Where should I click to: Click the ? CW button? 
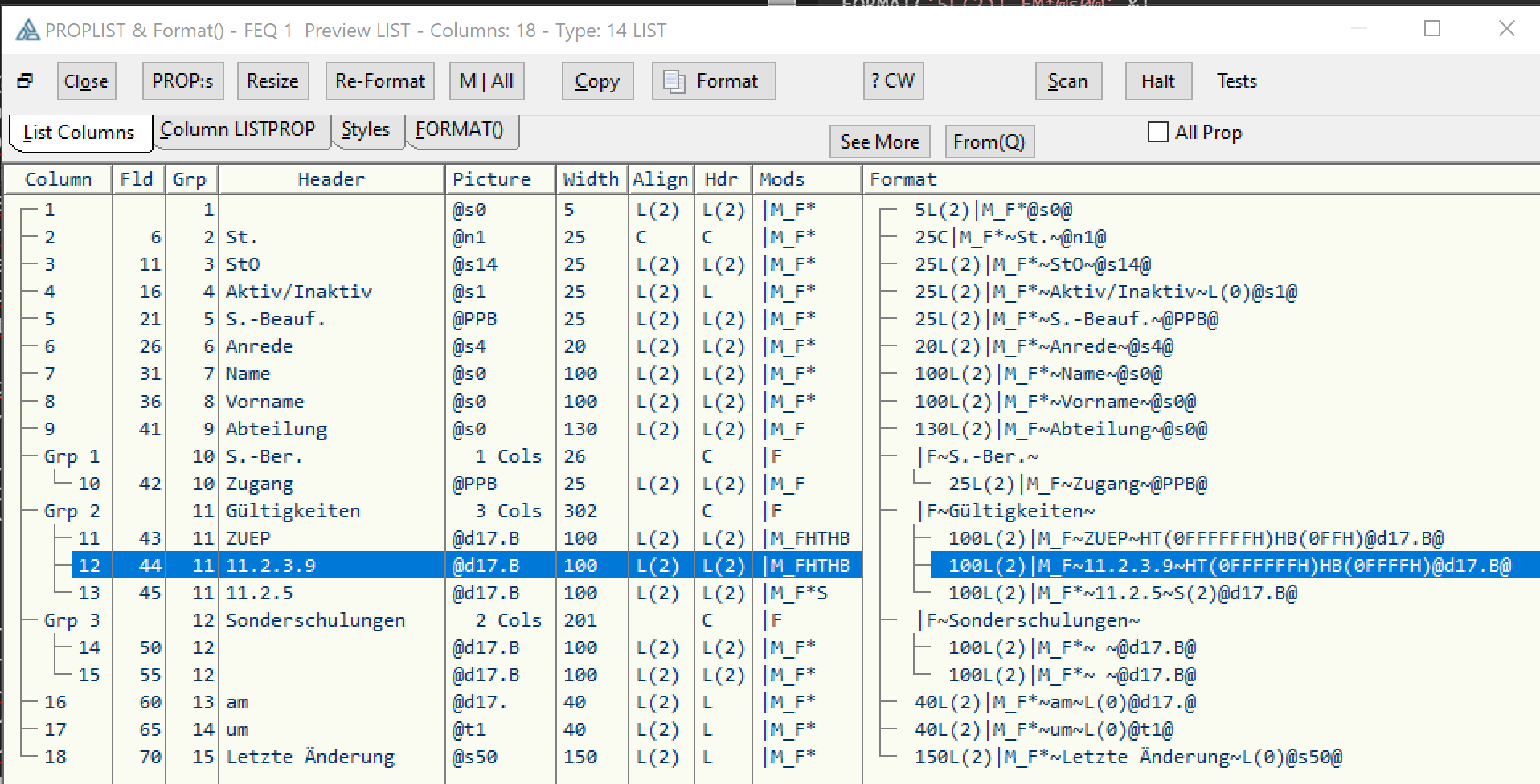[892, 81]
